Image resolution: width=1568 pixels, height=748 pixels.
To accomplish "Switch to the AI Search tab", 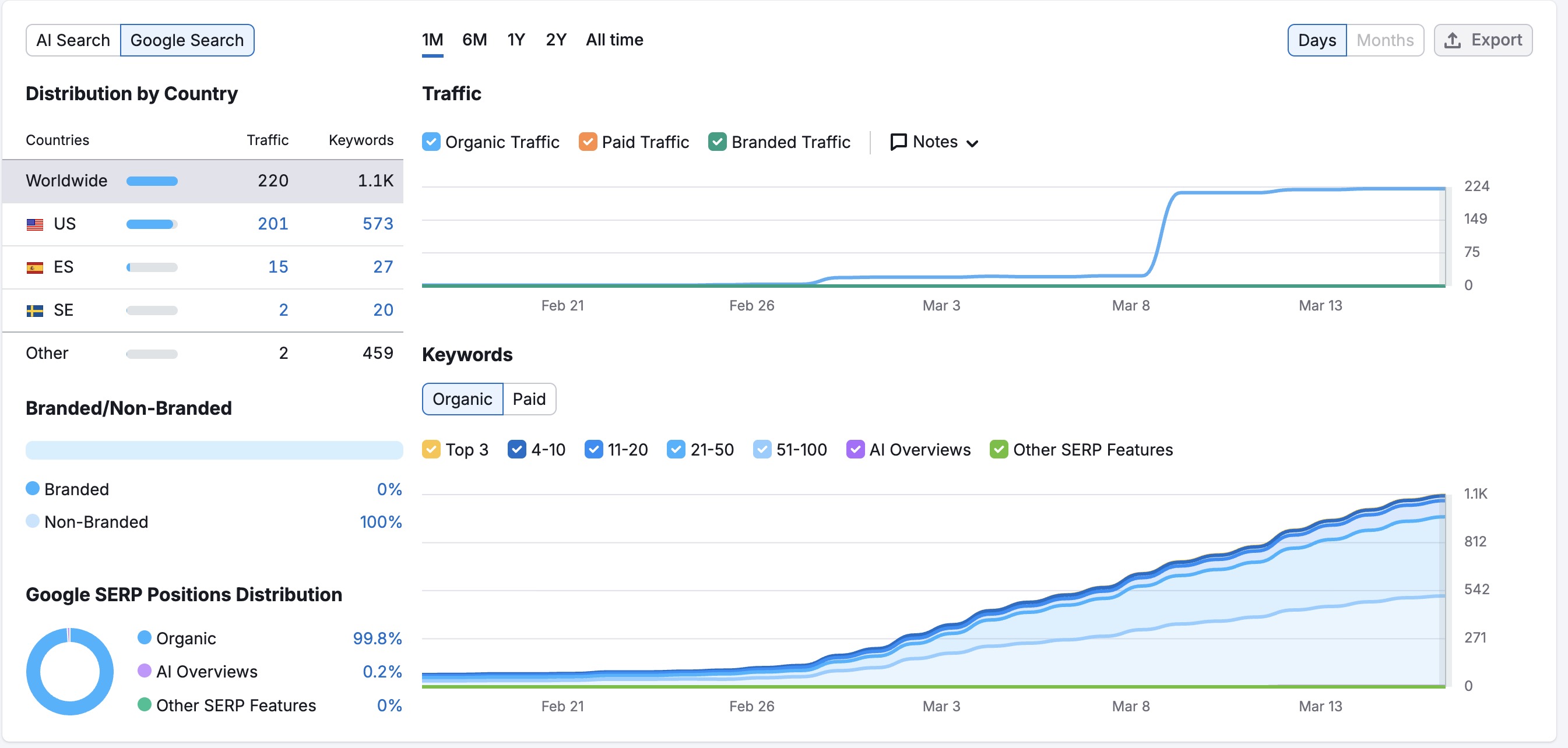I will click(73, 40).
